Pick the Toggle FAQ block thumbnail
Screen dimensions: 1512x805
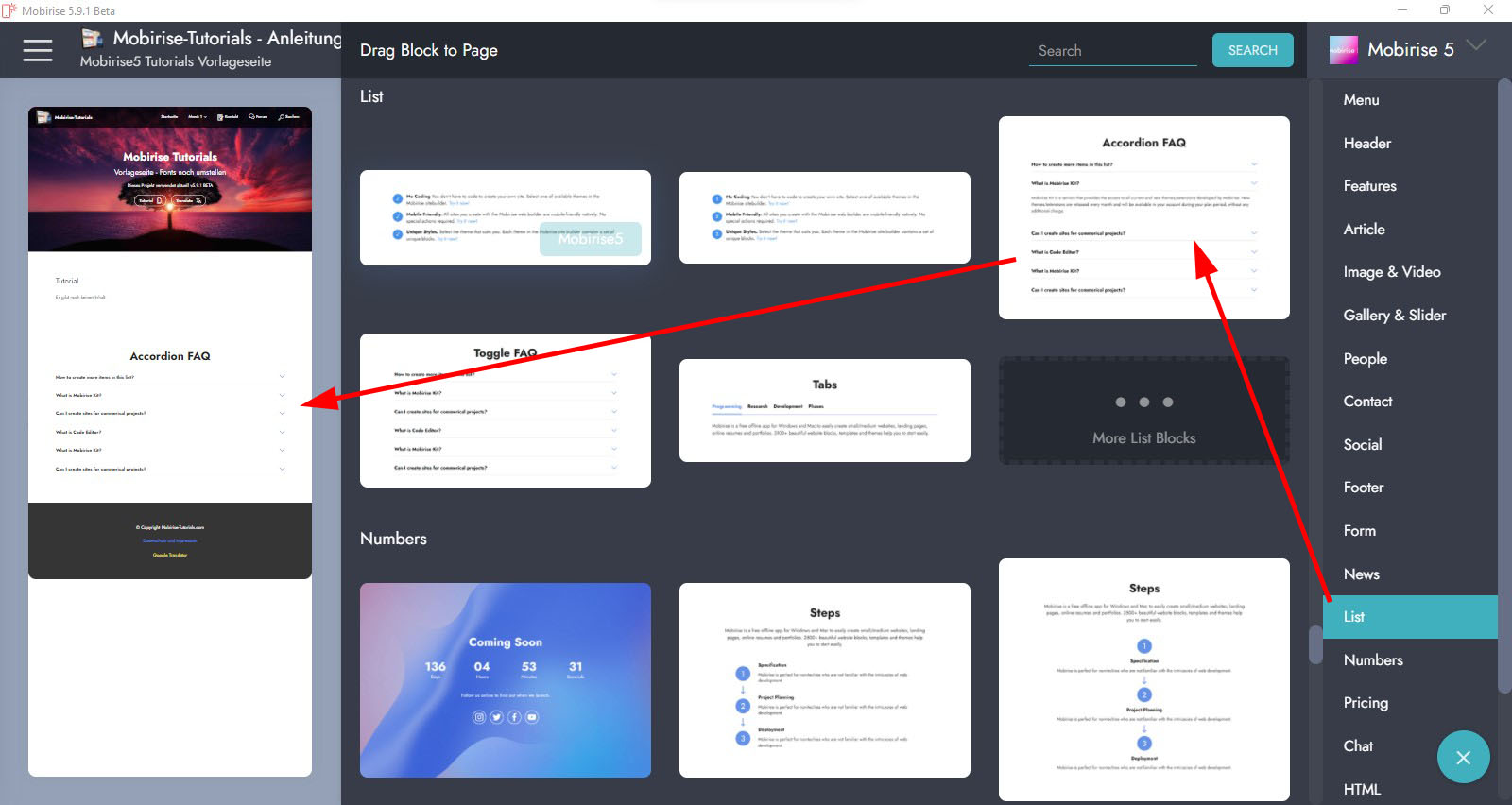(x=505, y=411)
